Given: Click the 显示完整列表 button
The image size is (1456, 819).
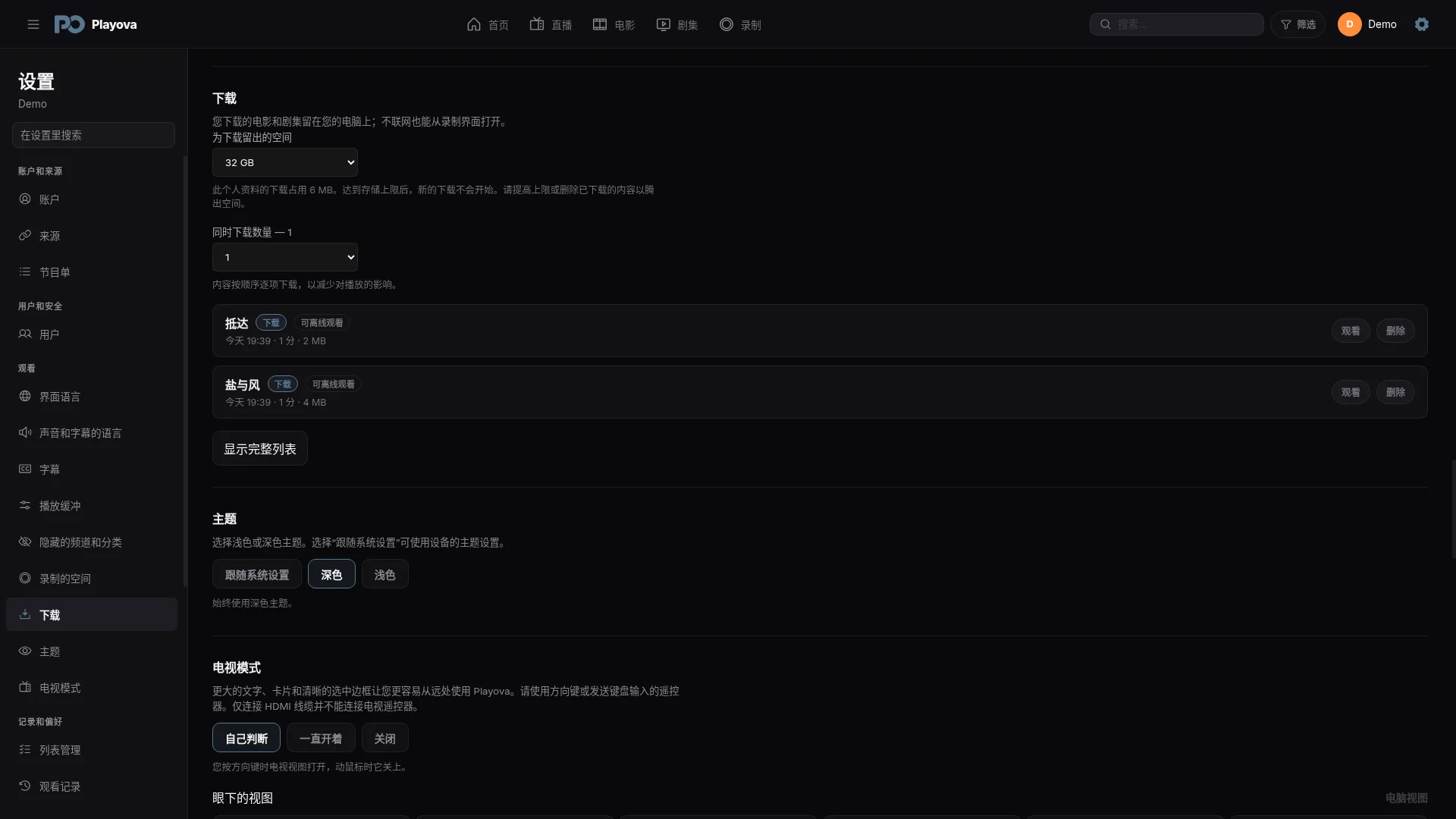Looking at the screenshot, I should point(260,448).
